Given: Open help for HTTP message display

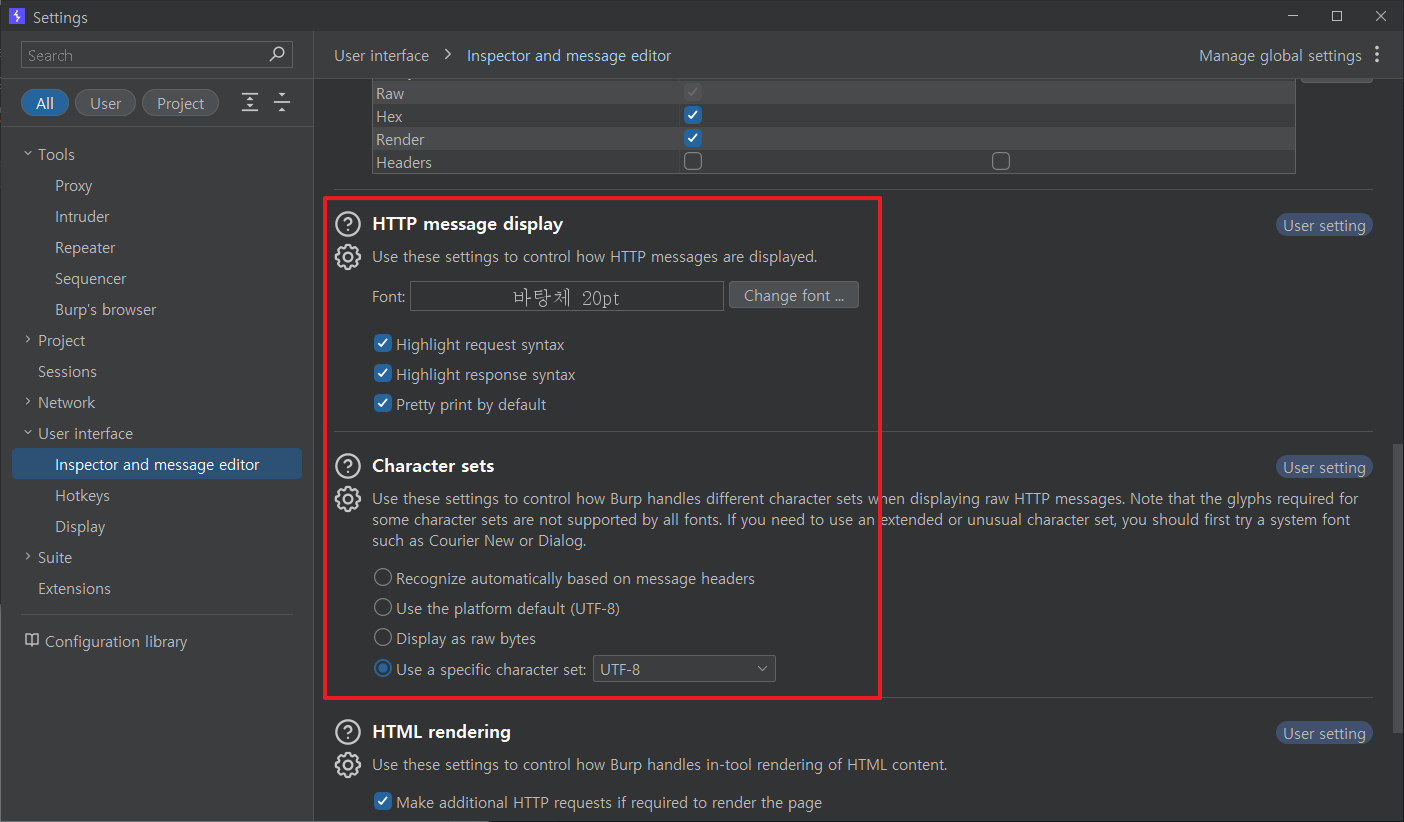Looking at the screenshot, I should pos(347,224).
